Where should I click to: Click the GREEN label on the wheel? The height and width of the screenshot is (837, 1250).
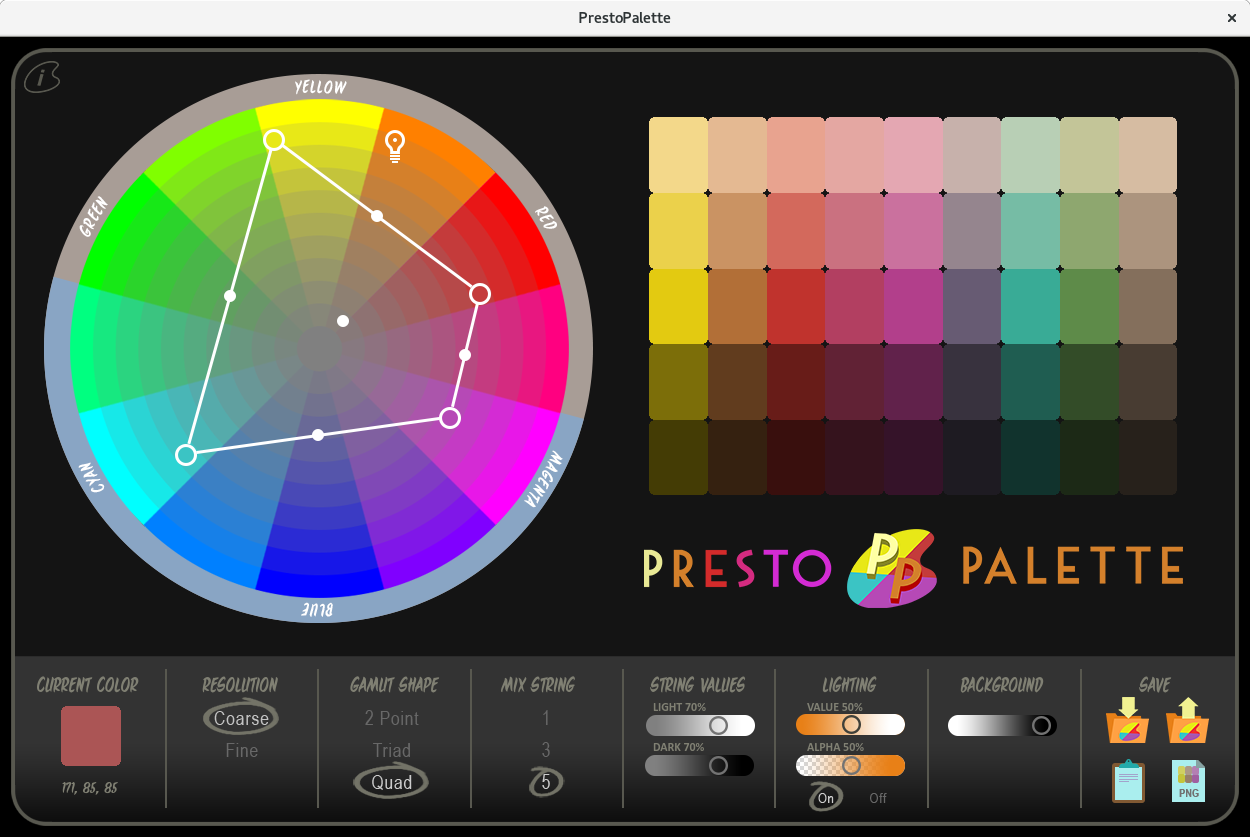click(95, 215)
